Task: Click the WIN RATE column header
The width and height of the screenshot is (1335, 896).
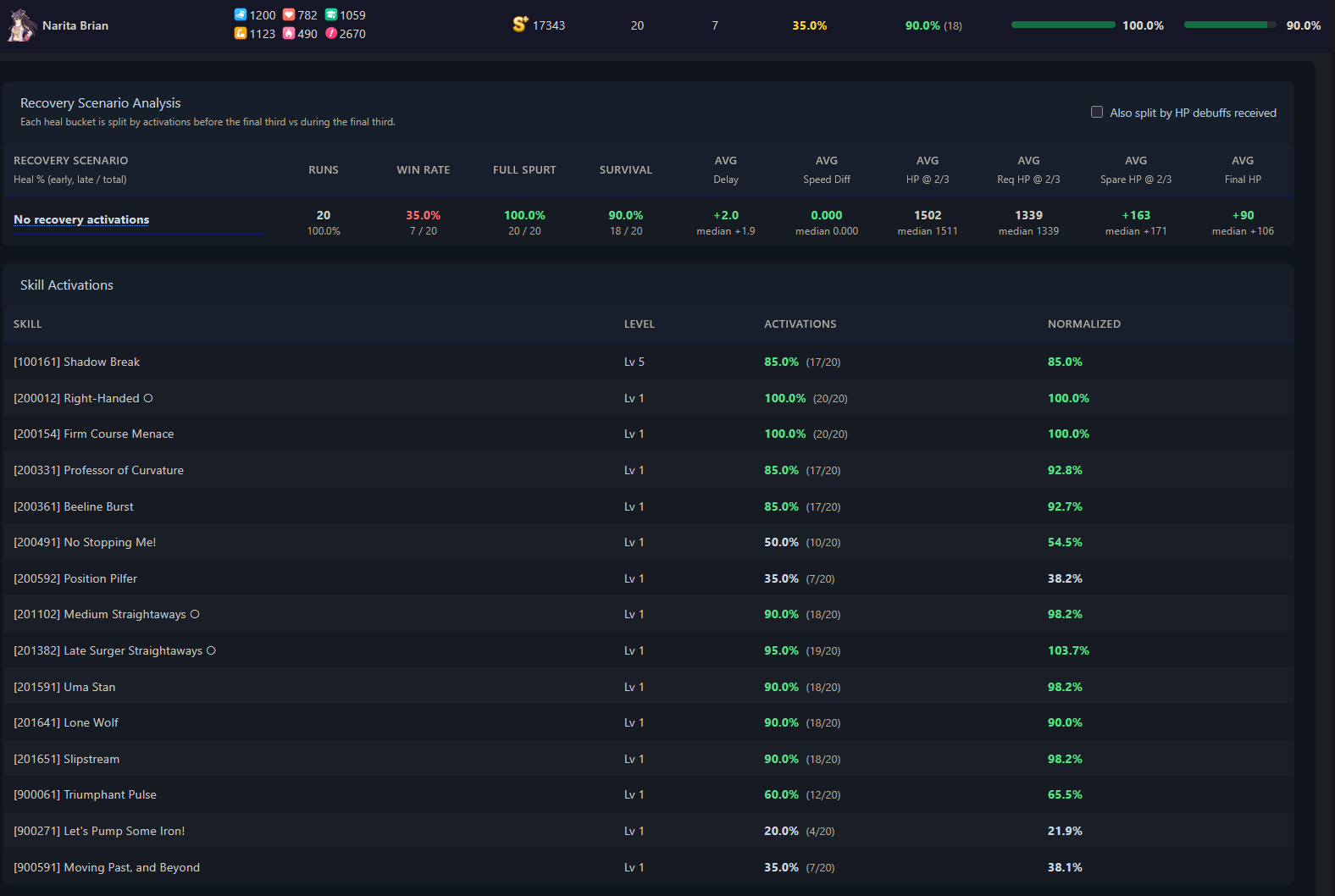Action: [x=424, y=170]
